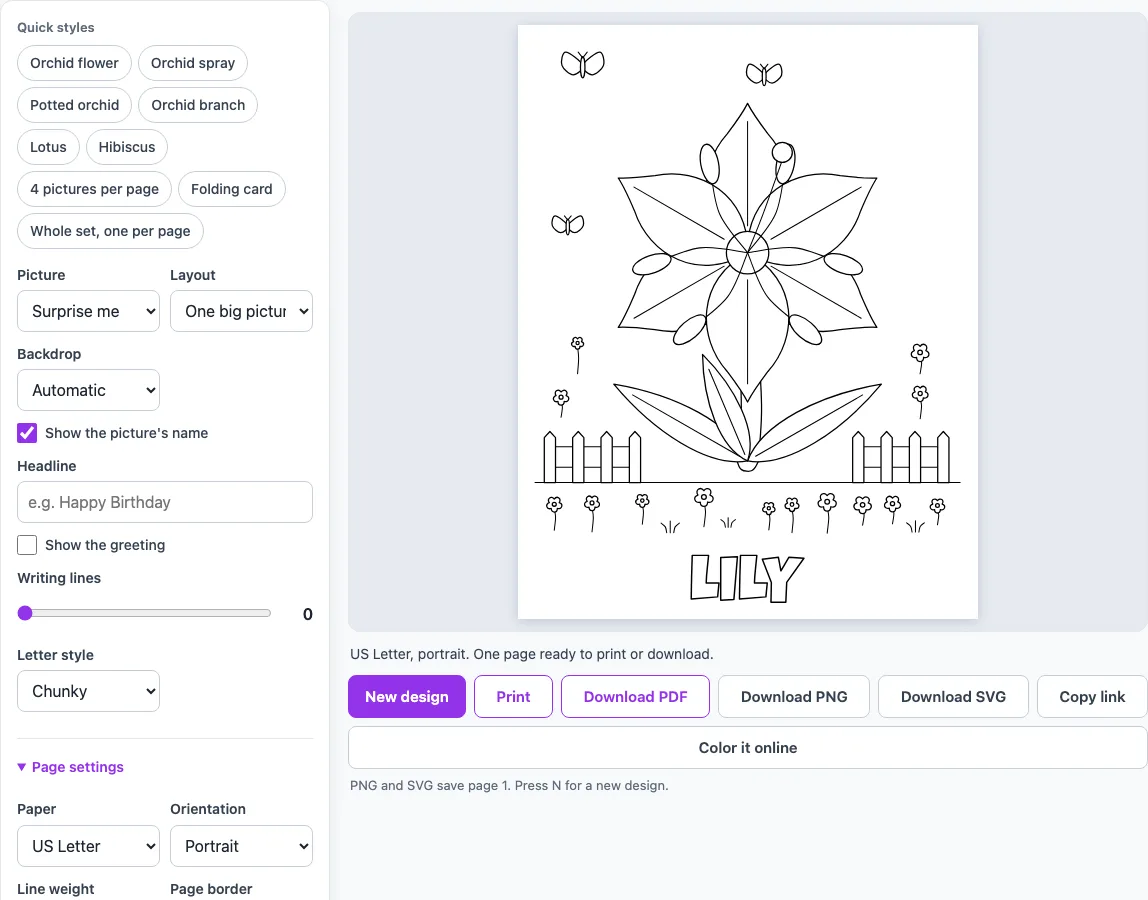Open the Layout dropdown

tap(242, 311)
